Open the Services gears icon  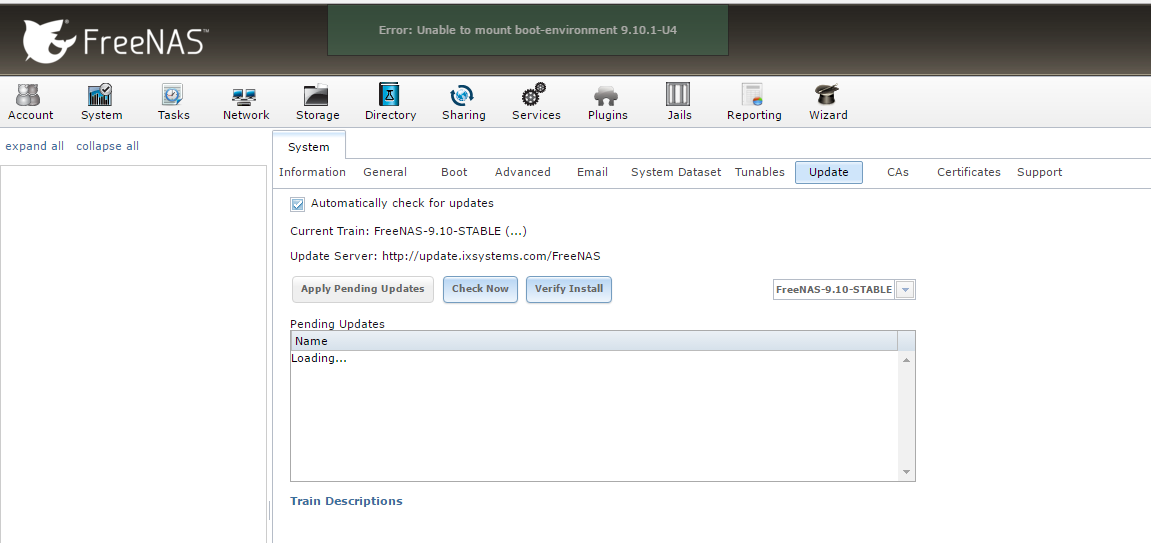[534, 95]
